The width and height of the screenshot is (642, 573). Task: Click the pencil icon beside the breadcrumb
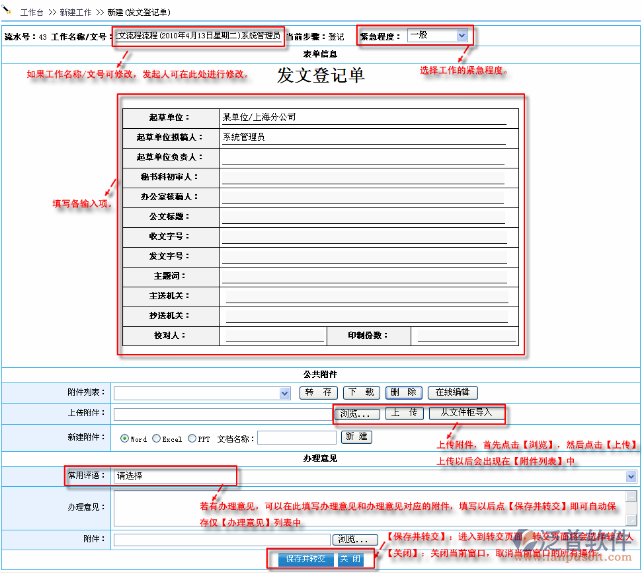7,8
